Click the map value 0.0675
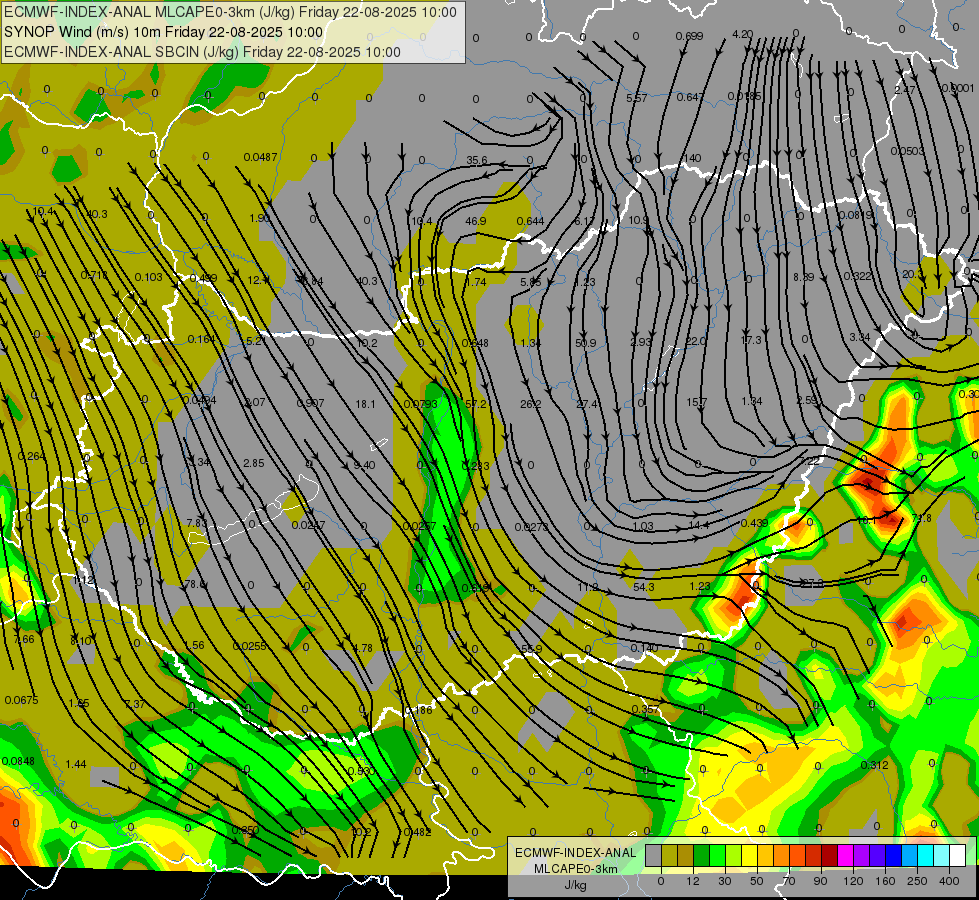Image resolution: width=979 pixels, height=900 pixels. (x=21, y=700)
